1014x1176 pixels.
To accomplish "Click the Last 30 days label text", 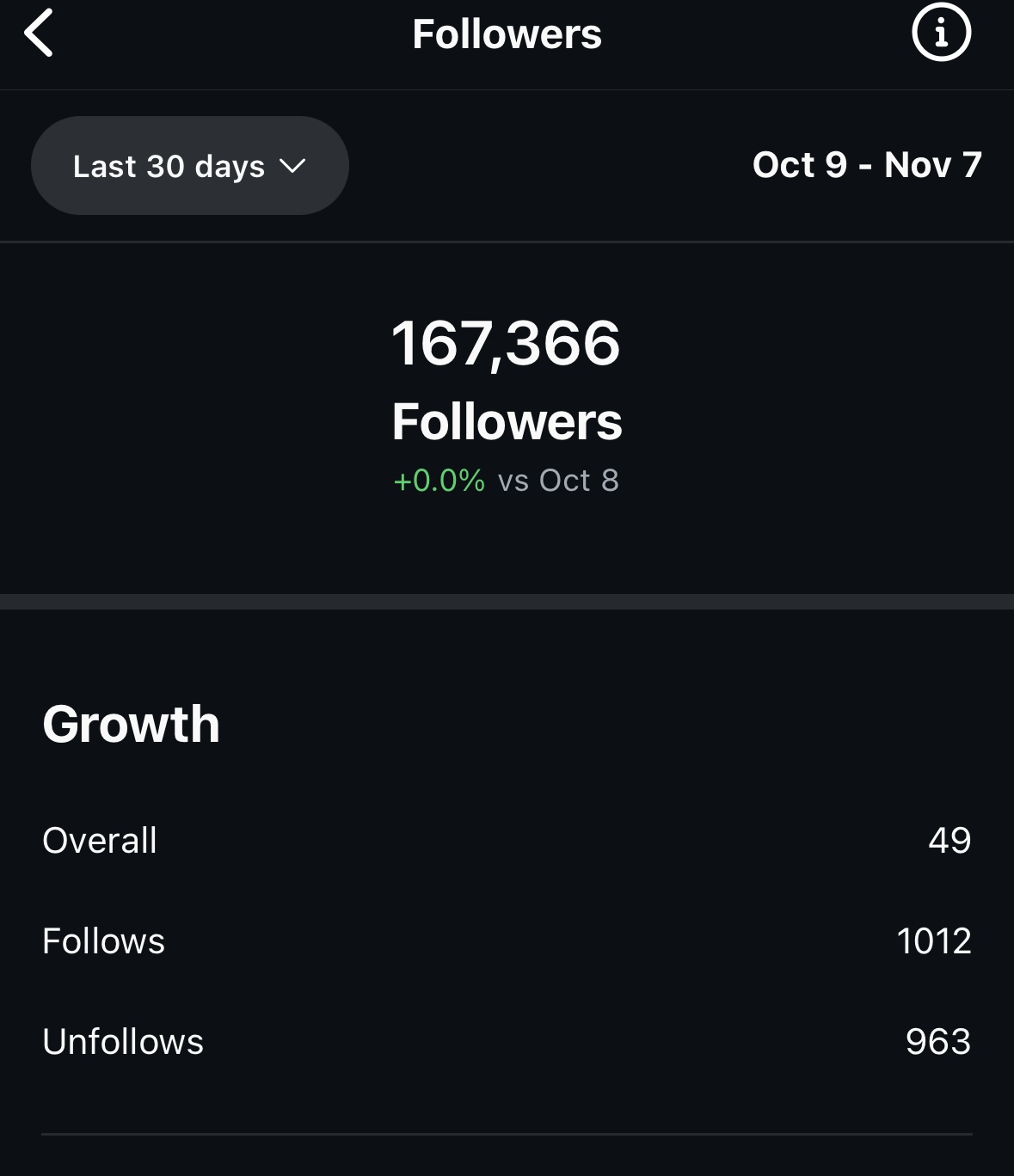I will (169, 166).
